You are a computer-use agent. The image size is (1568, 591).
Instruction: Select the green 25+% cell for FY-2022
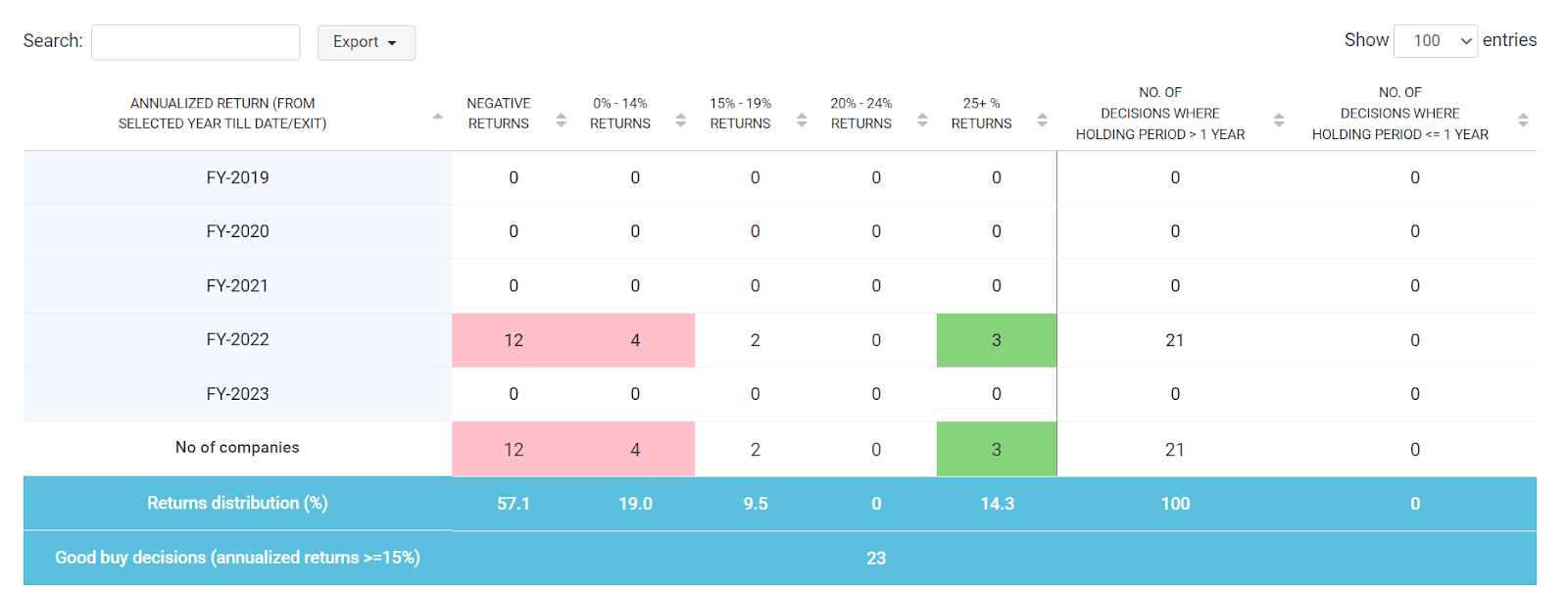tap(997, 340)
